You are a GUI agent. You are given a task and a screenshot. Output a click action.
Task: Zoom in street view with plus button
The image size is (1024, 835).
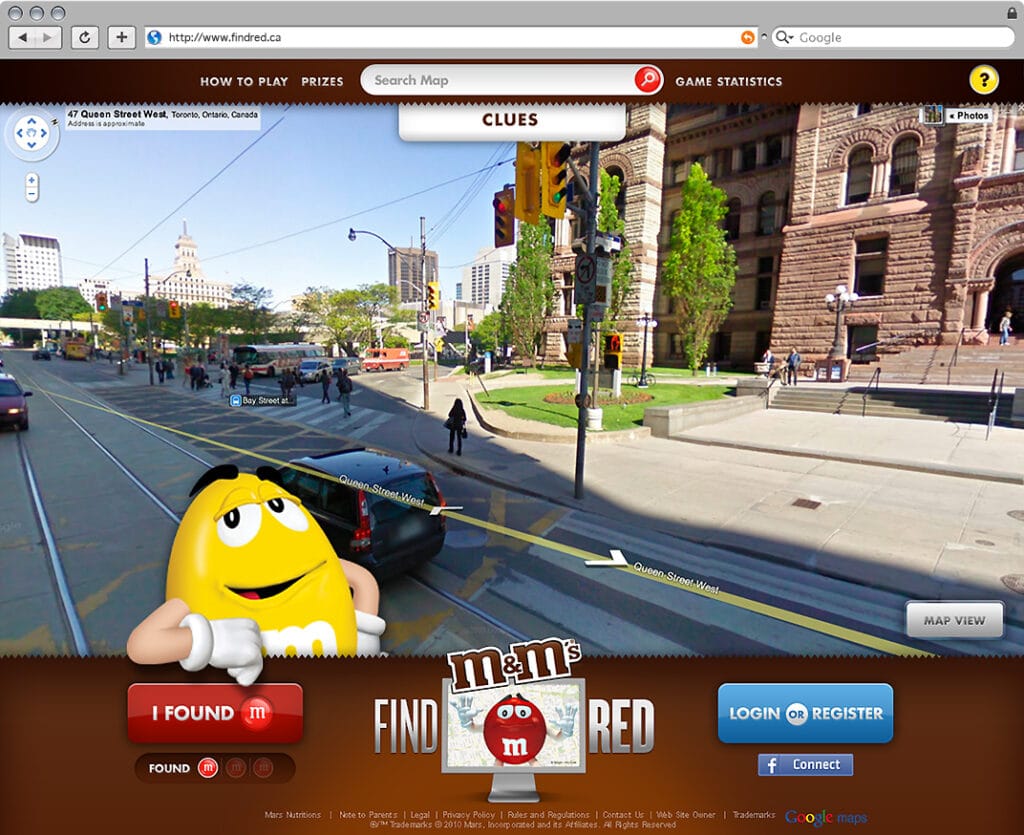click(31, 180)
